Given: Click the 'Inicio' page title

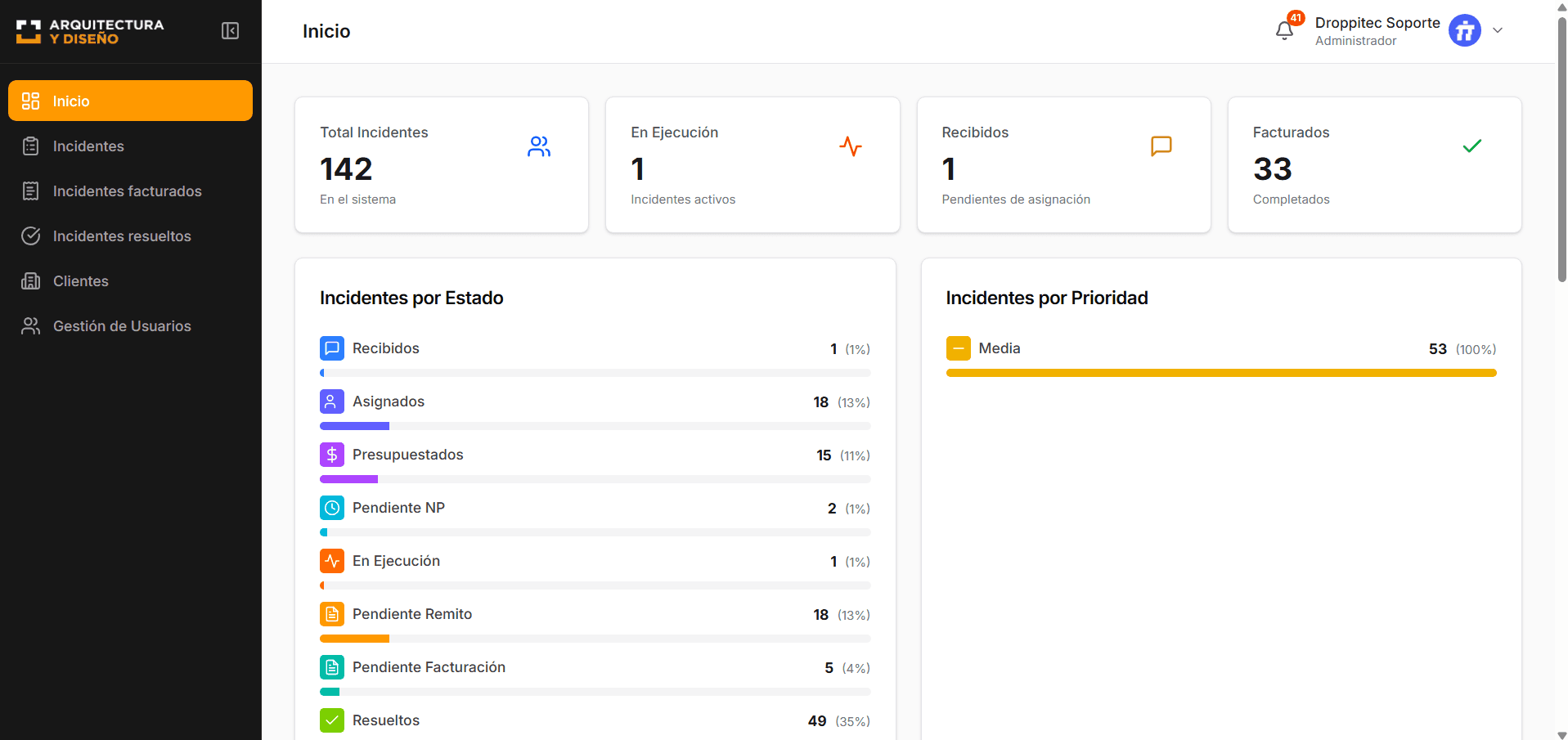Looking at the screenshot, I should (x=326, y=31).
